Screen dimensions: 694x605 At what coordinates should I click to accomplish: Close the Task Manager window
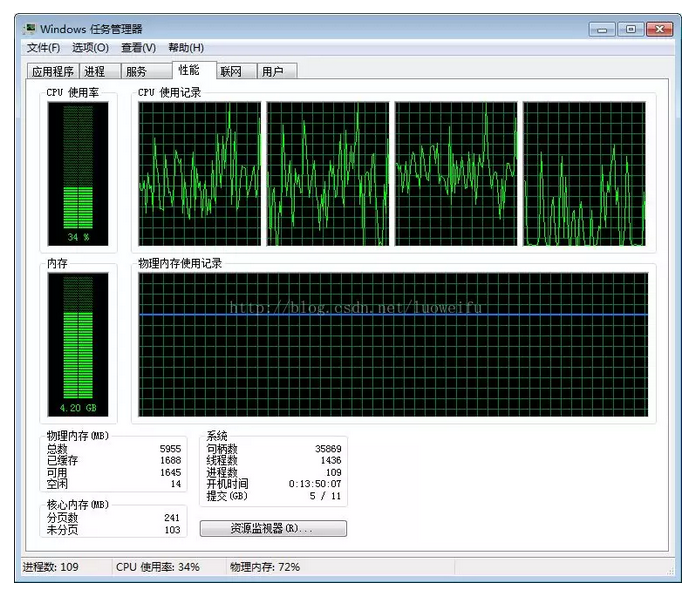(659, 30)
